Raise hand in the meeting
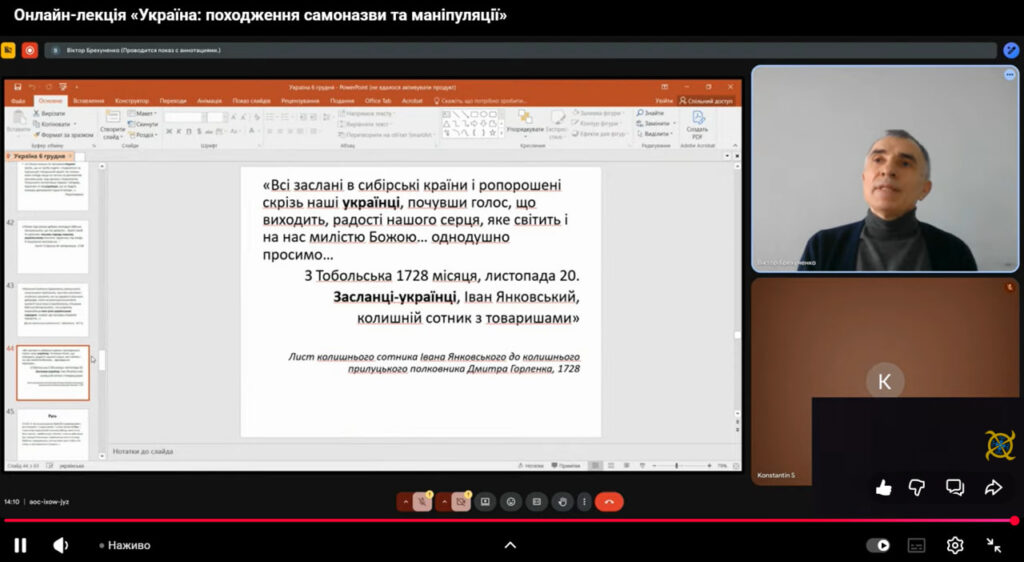This screenshot has width=1024, height=562. pyautogui.click(x=562, y=502)
